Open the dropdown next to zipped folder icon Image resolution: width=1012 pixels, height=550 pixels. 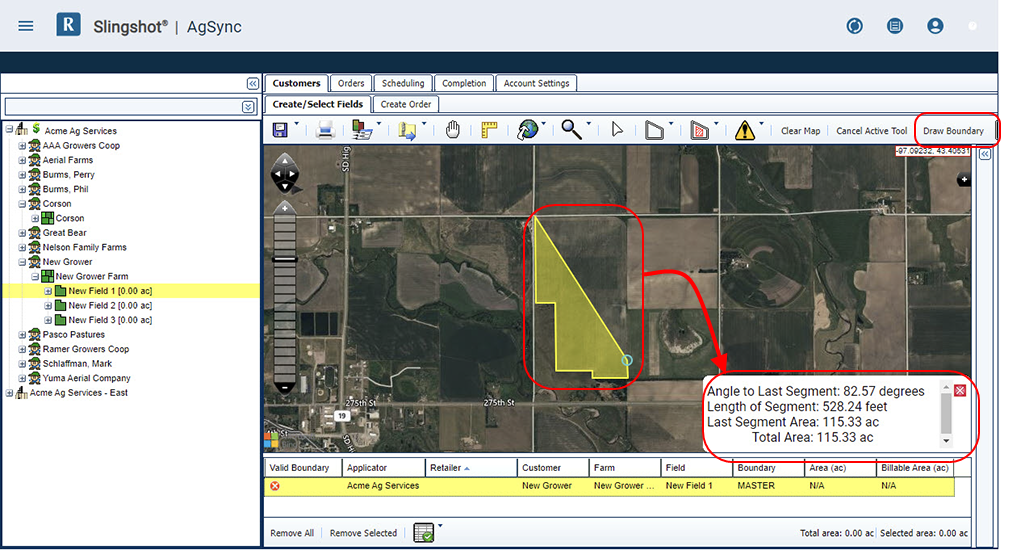424,123
